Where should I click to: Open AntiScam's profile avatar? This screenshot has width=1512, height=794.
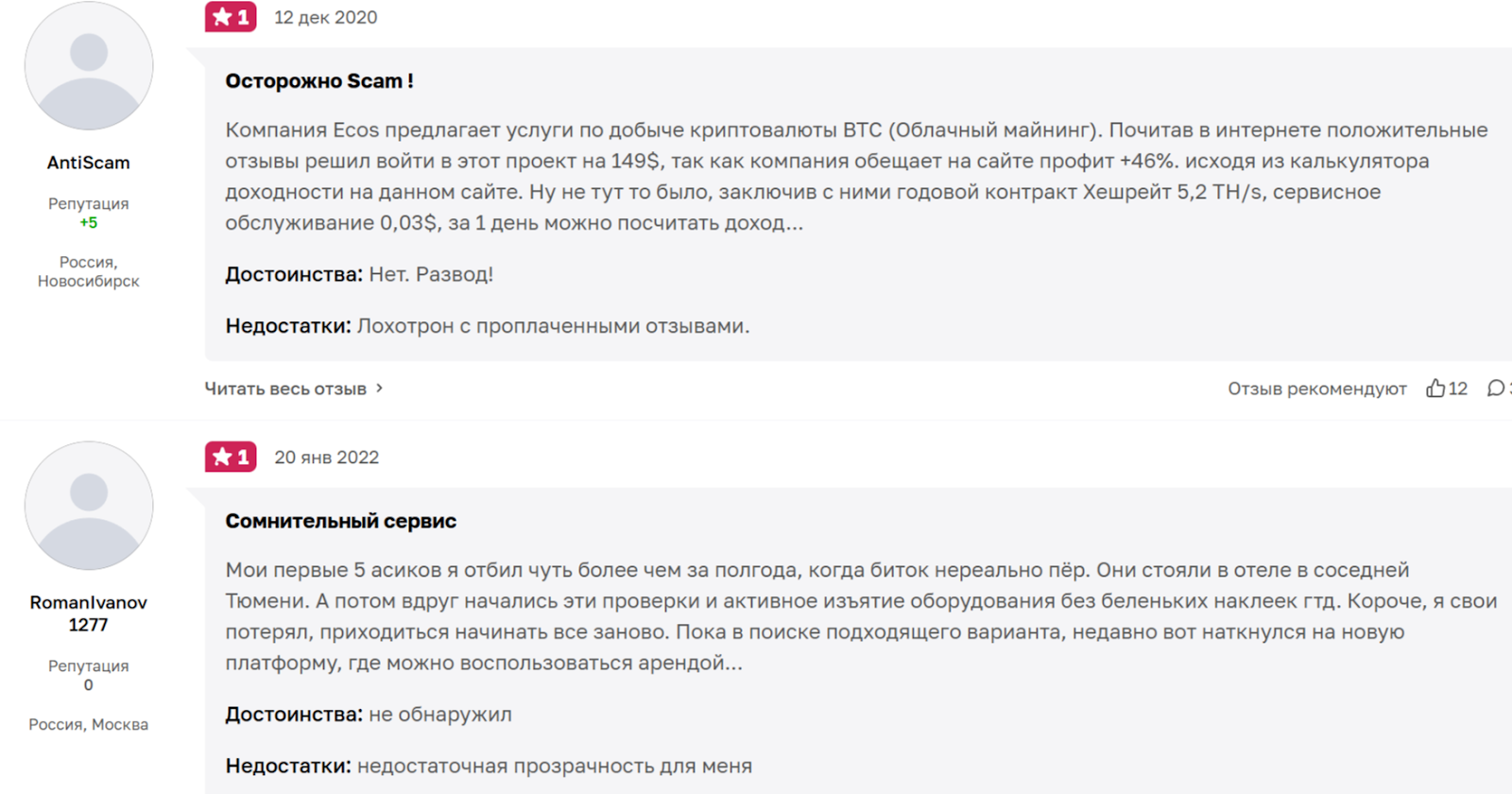89,66
